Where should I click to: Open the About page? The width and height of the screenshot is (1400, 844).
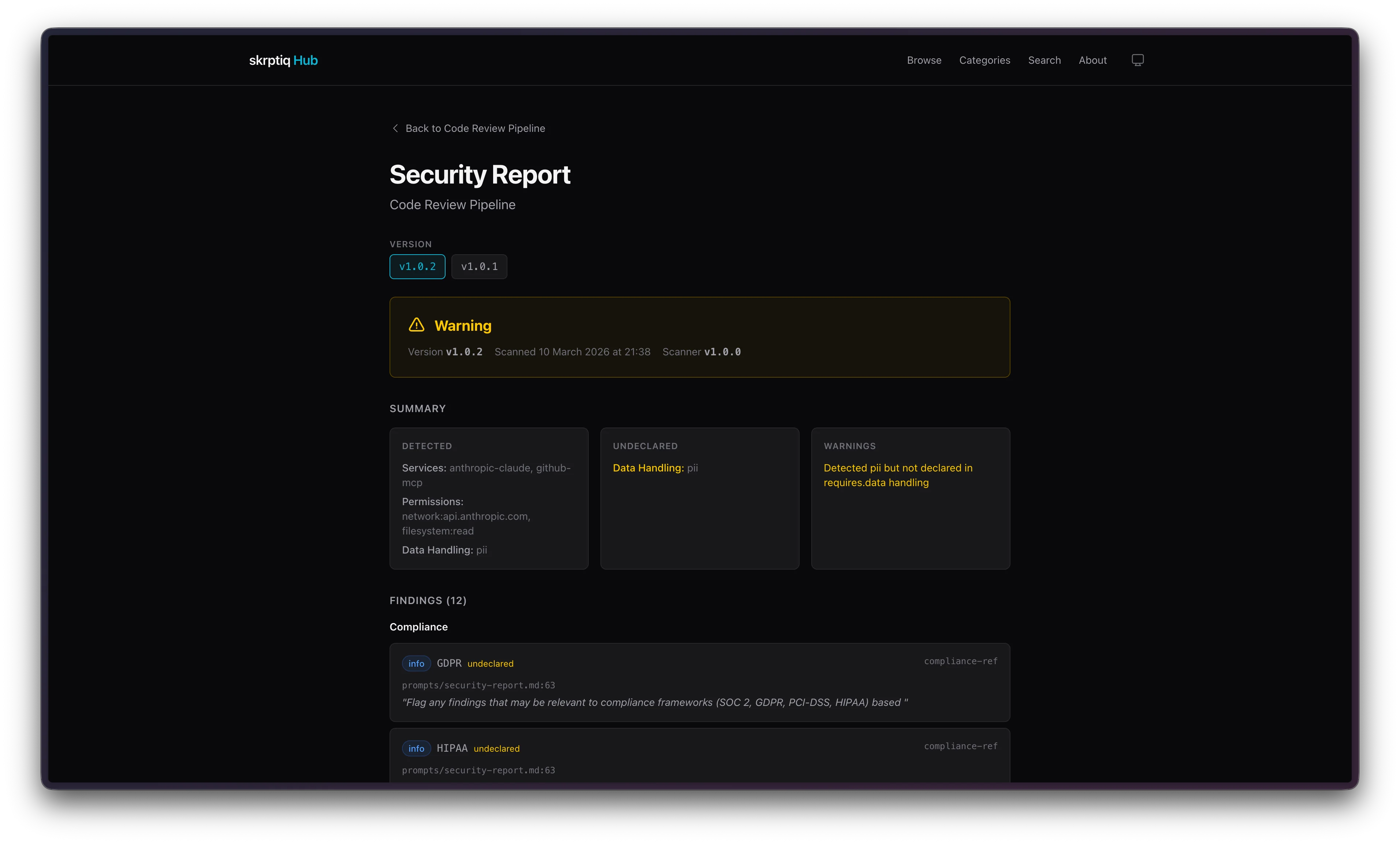pos(1092,60)
